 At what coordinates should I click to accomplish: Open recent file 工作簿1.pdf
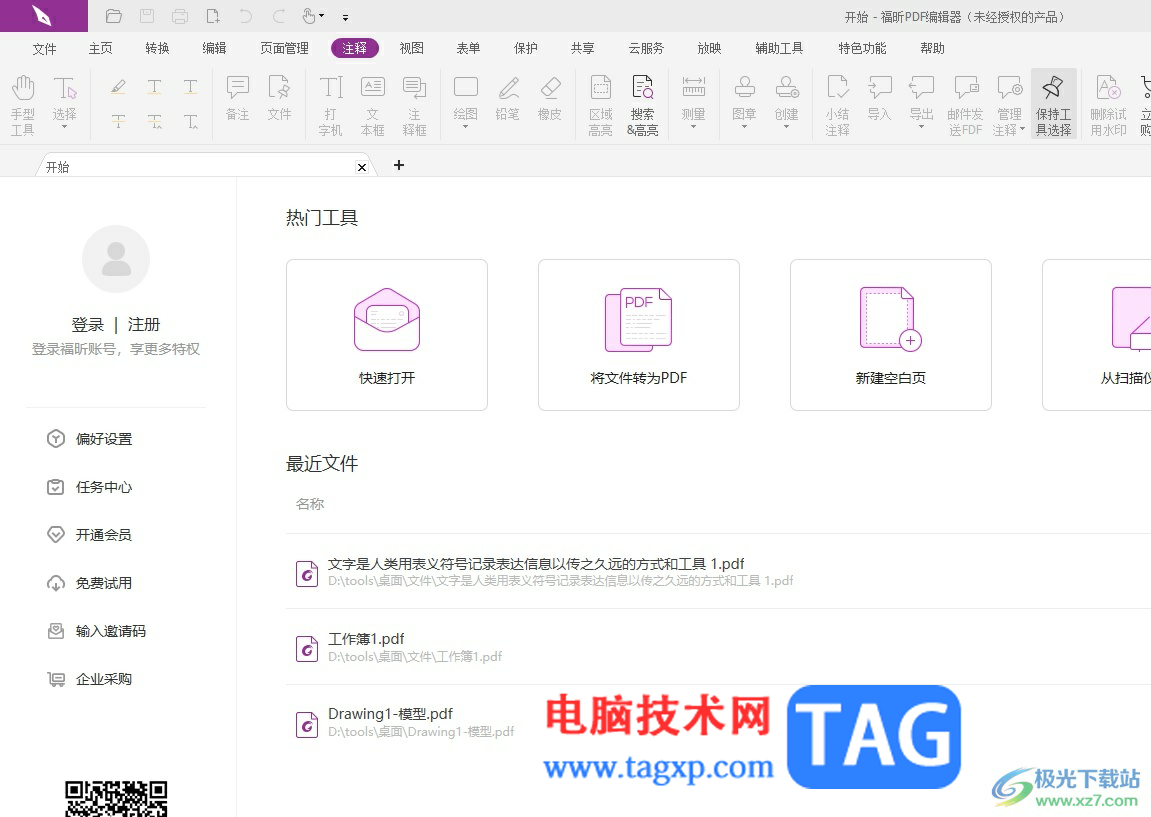click(x=718, y=647)
